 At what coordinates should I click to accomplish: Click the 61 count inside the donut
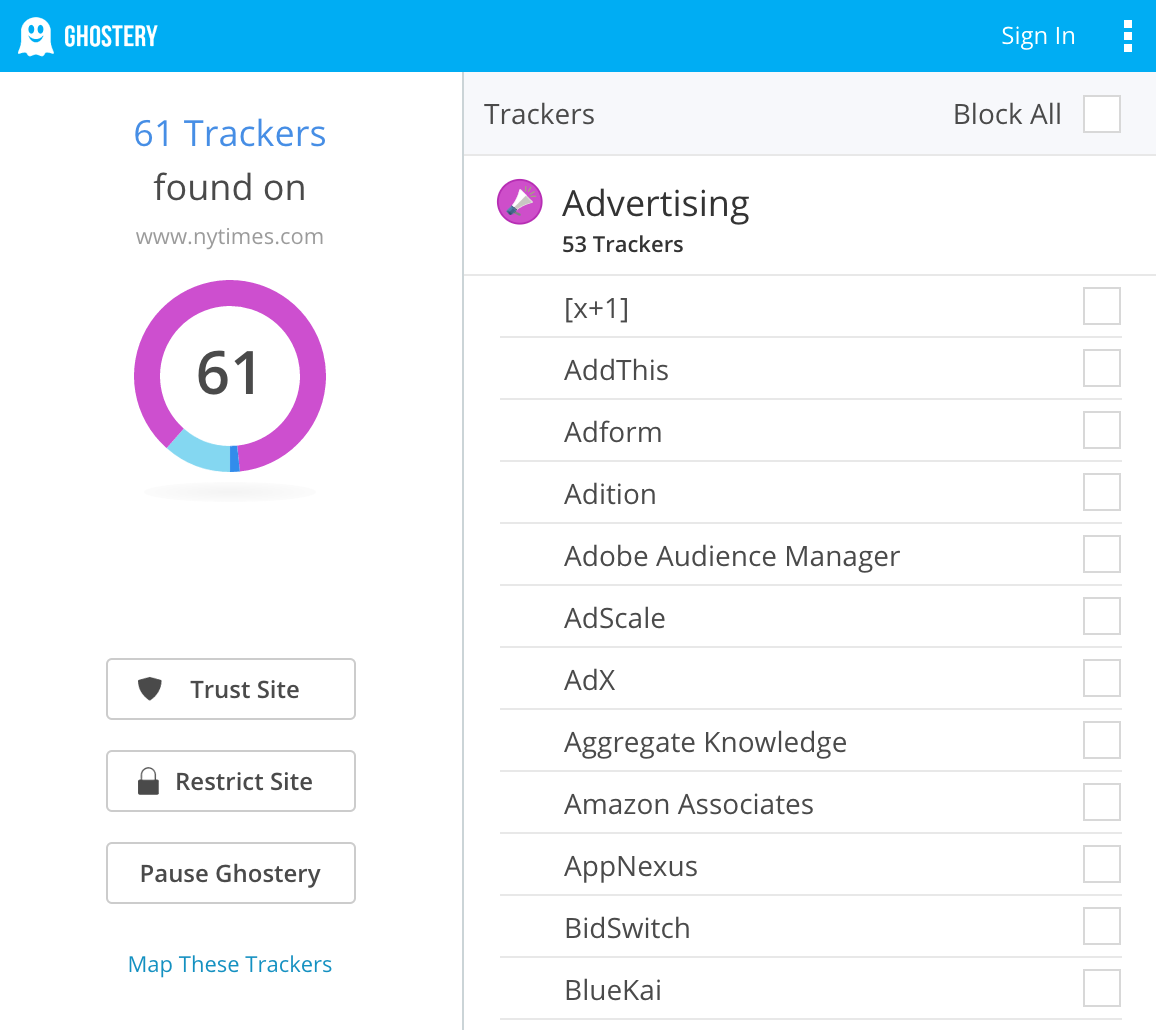(228, 373)
